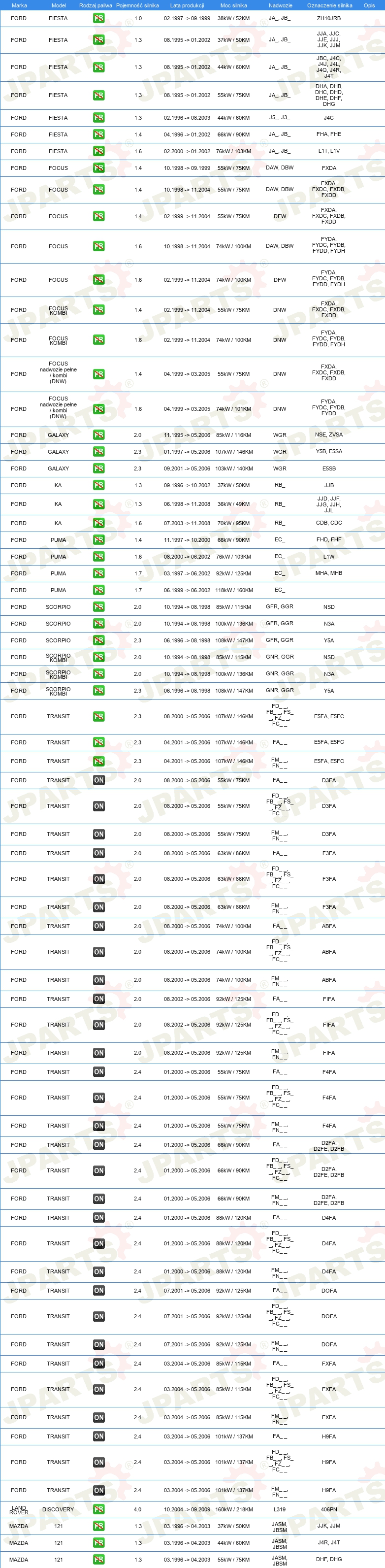Select the petrol icon in the SCORPIO GFR N3A row

pyautogui.click(x=98, y=623)
